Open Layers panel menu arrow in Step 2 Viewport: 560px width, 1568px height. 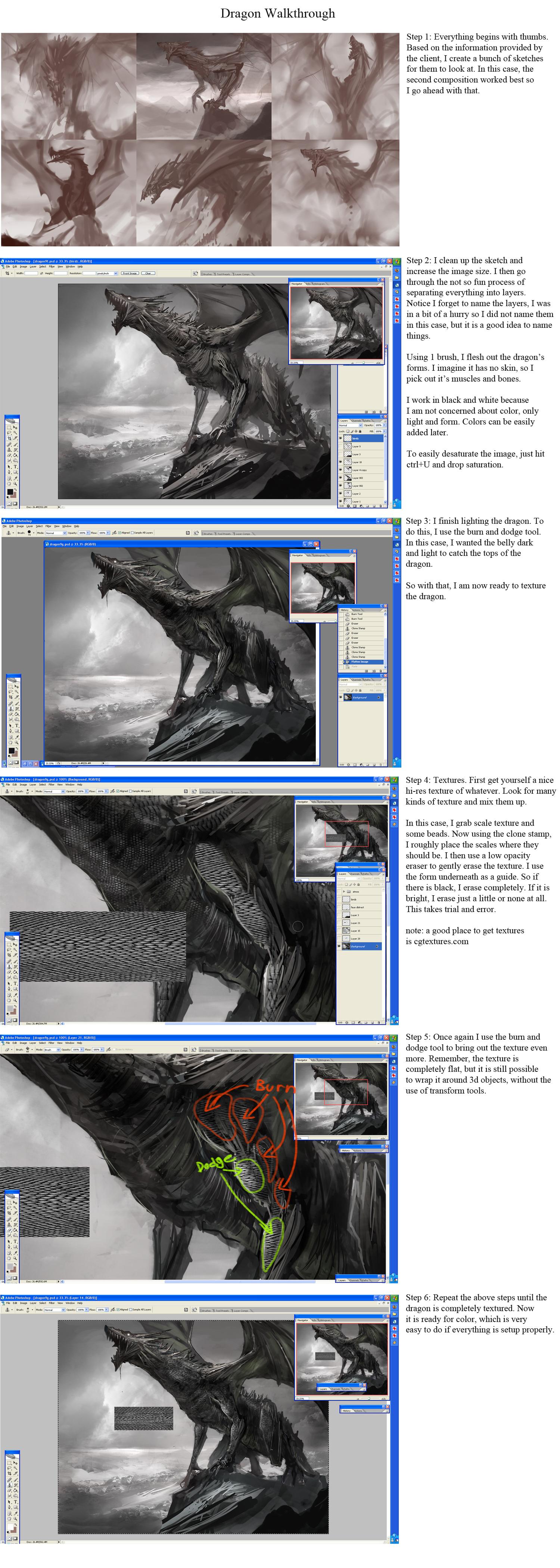(385, 421)
